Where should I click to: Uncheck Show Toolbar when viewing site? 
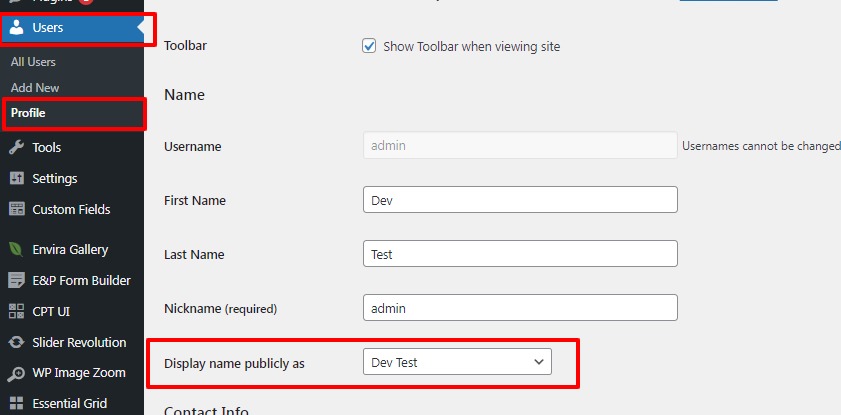coord(370,46)
